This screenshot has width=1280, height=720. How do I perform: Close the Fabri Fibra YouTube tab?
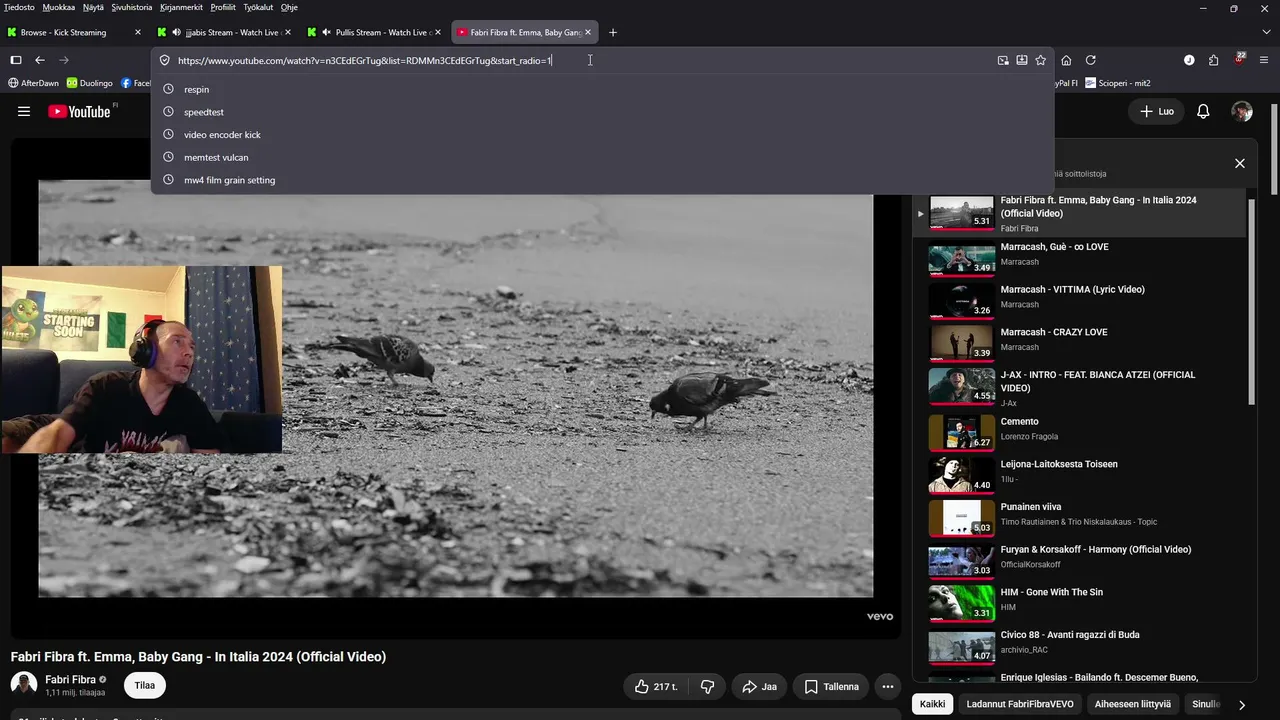point(588,32)
